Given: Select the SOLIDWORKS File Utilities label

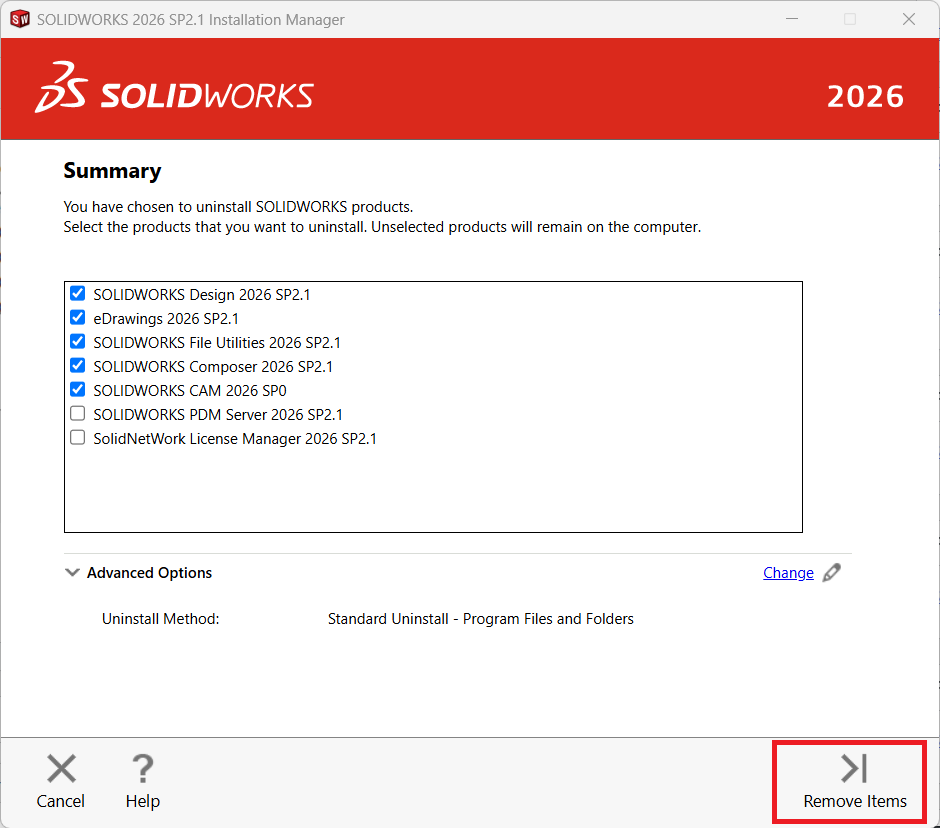Looking at the screenshot, I should [x=217, y=342].
